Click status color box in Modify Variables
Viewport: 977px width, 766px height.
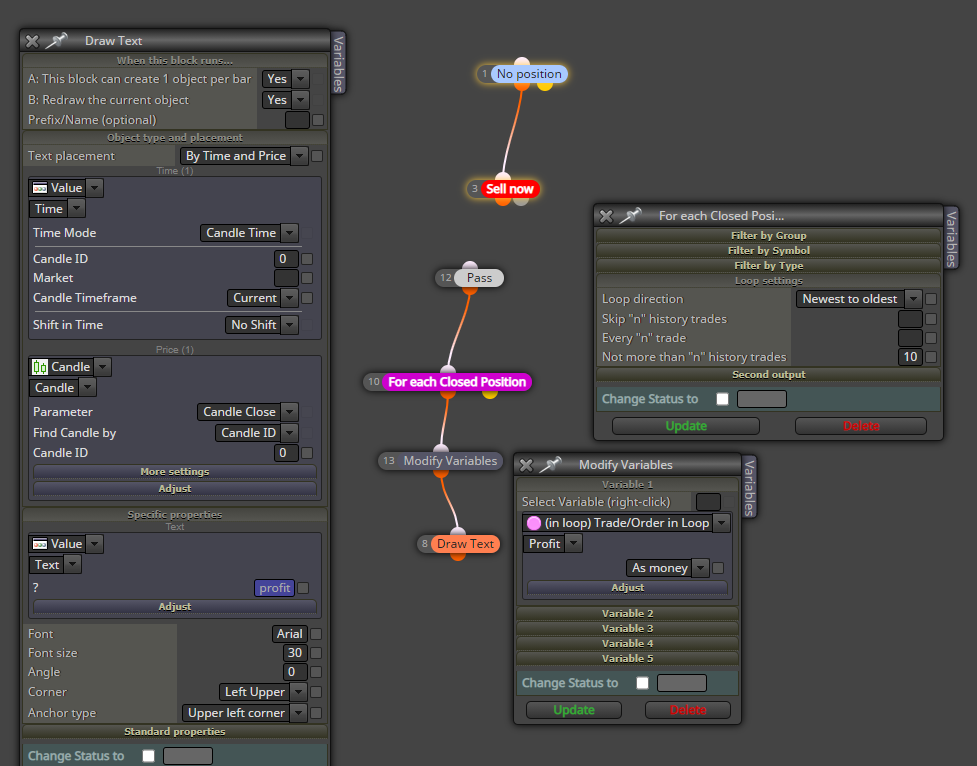point(682,683)
